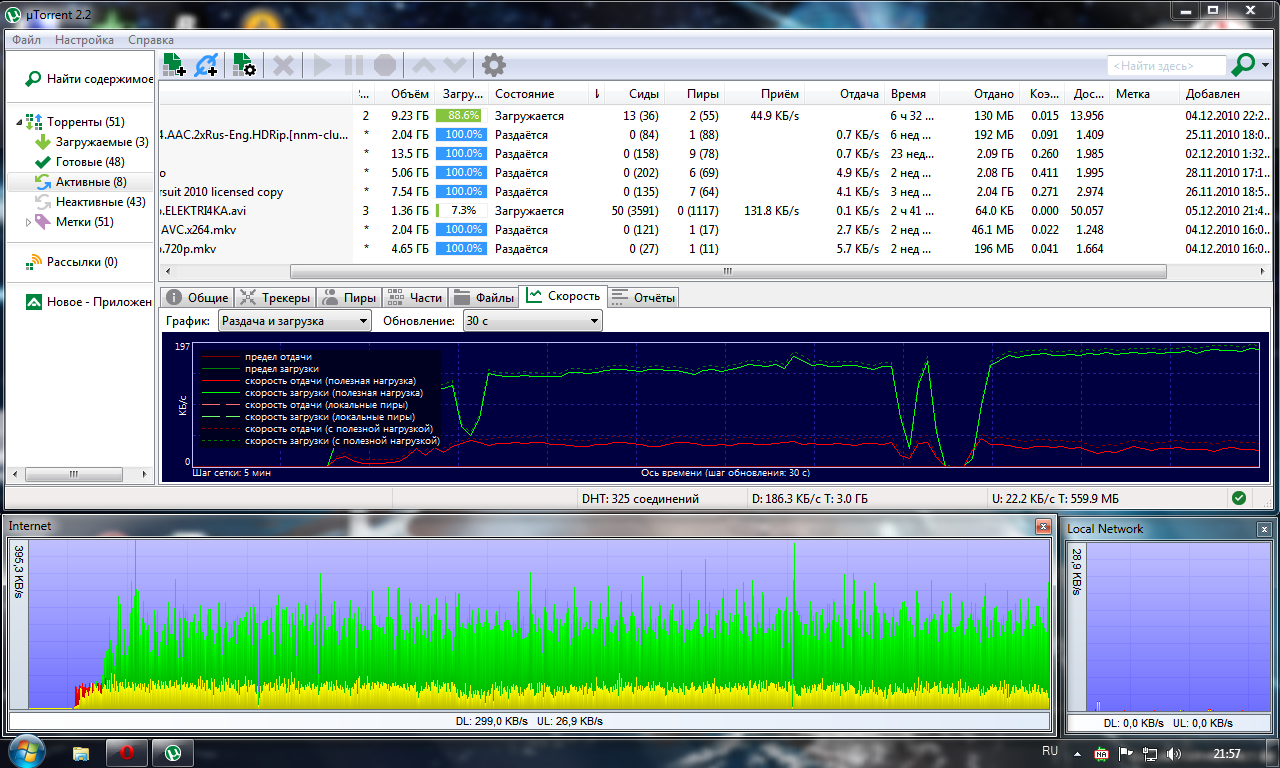Add a new torrent from file

174,65
